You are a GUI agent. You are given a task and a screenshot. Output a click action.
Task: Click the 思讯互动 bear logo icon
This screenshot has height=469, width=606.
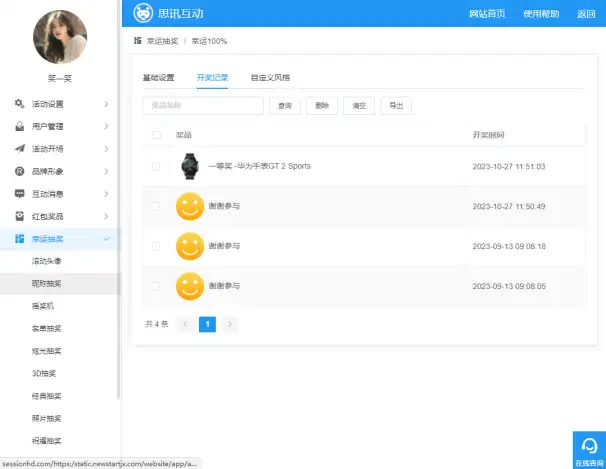[143, 13]
